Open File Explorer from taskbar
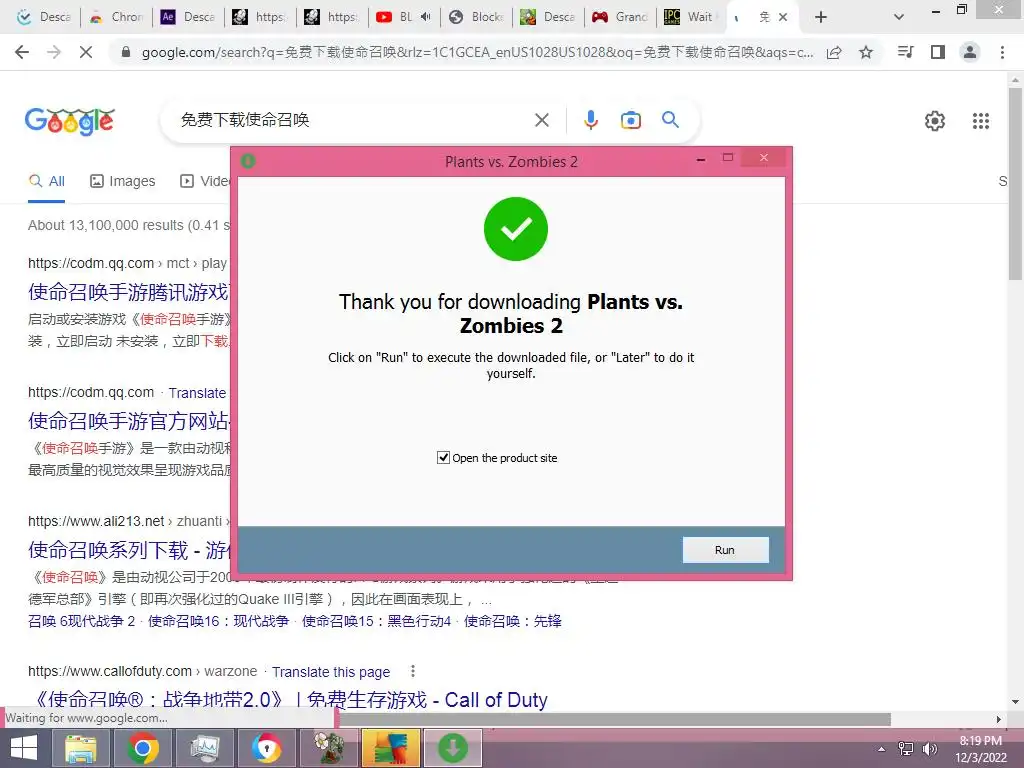Screen dimensions: 1024x768 coord(80,748)
